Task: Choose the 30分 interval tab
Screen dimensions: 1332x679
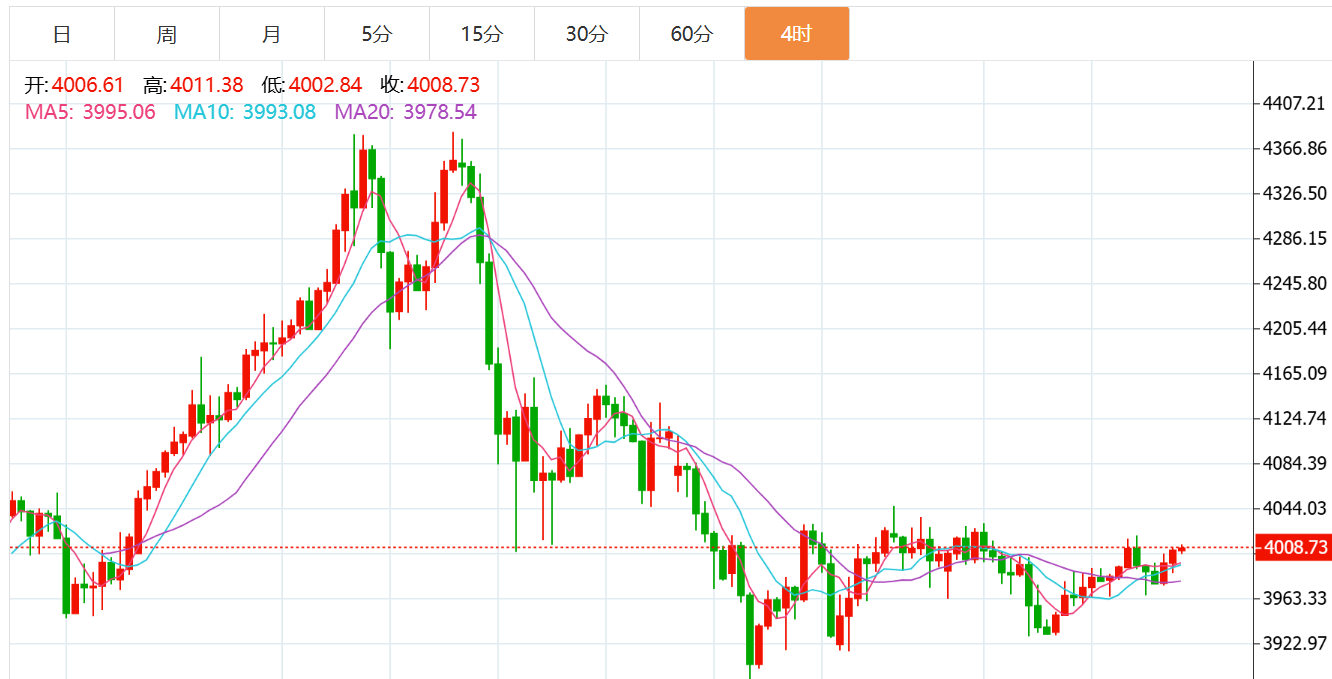Action: (x=587, y=34)
